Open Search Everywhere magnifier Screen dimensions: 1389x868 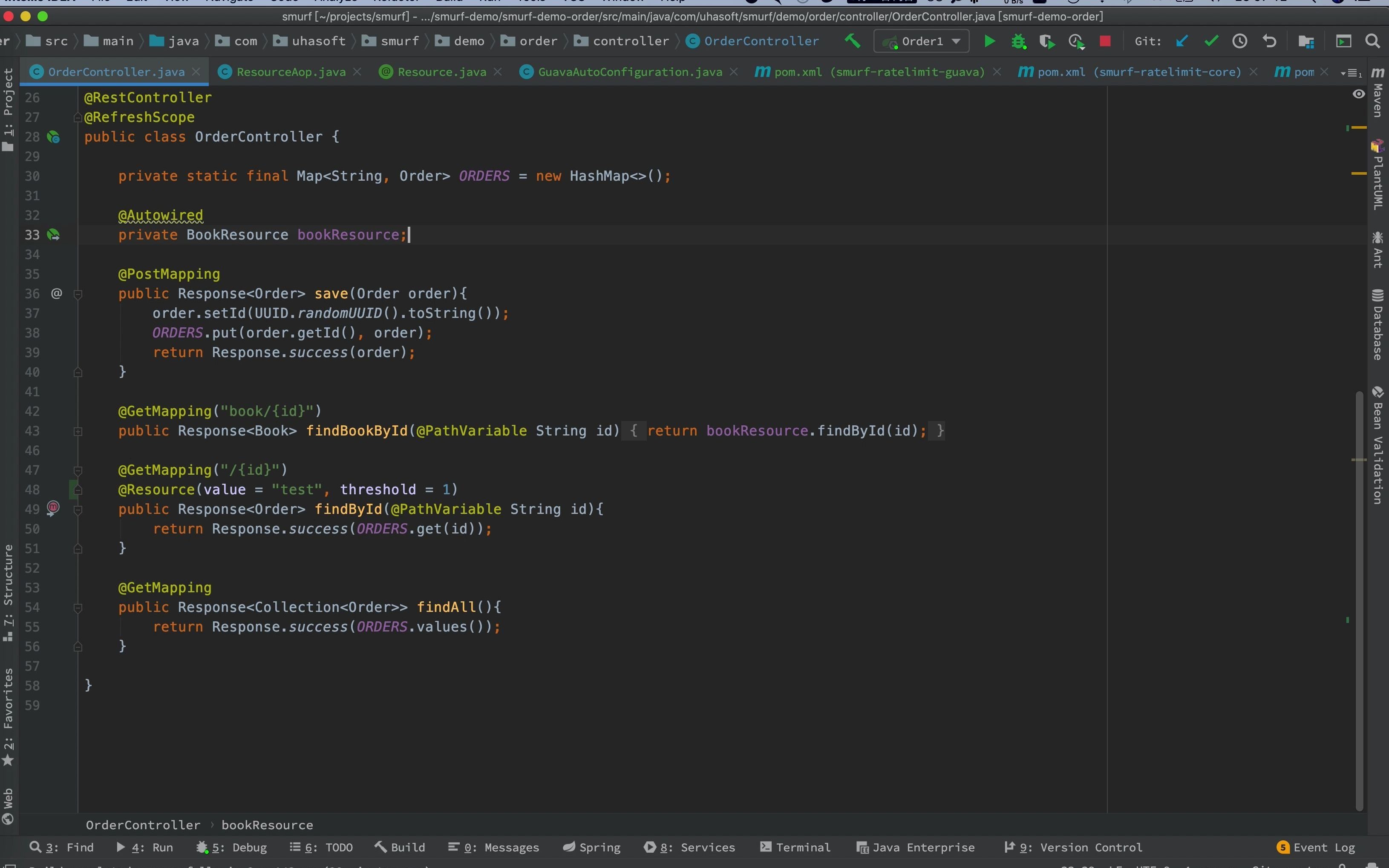(1372, 41)
